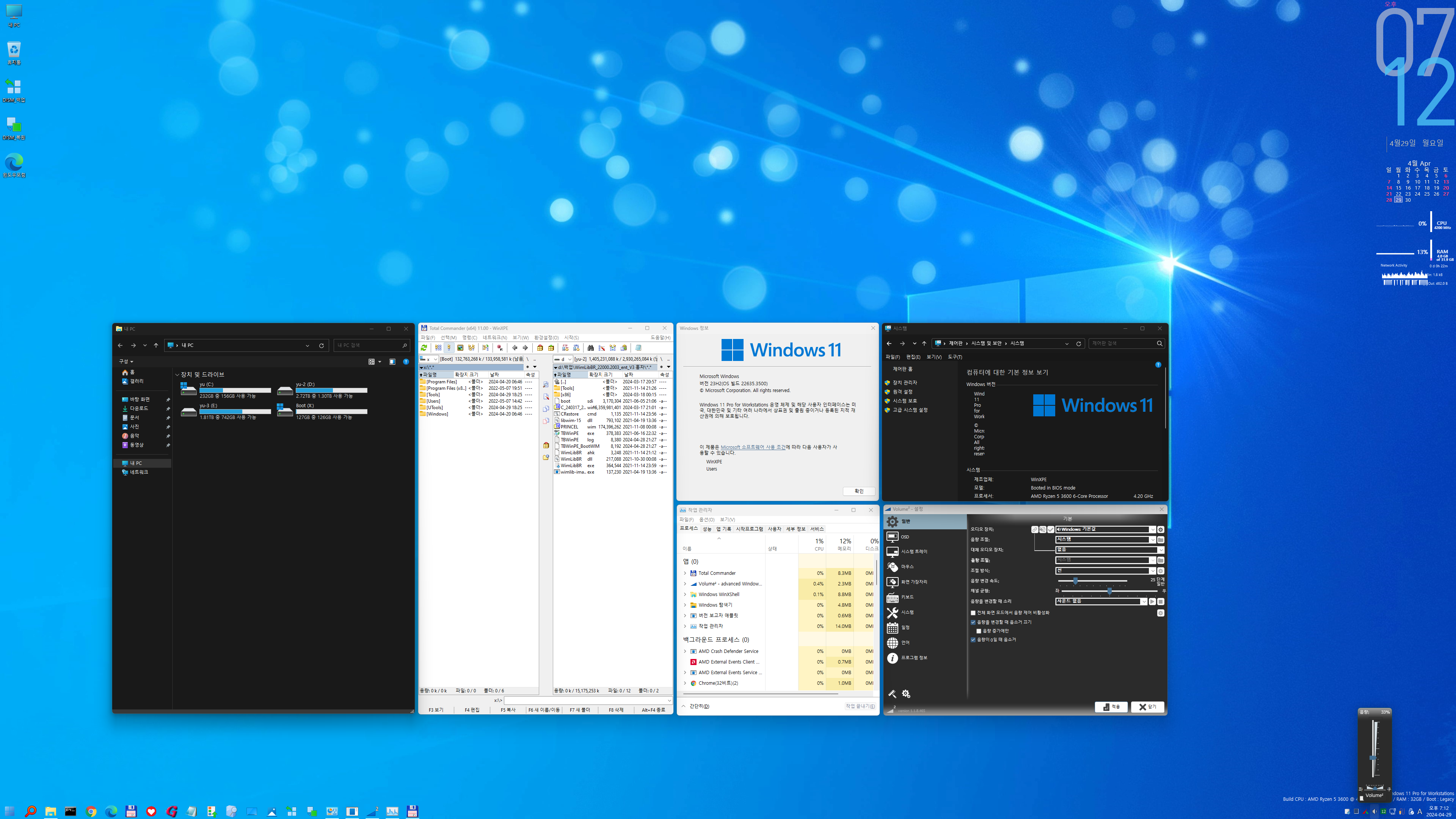
Task: Click the link chain icon beside 오디오 장치
Action: point(1035,530)
